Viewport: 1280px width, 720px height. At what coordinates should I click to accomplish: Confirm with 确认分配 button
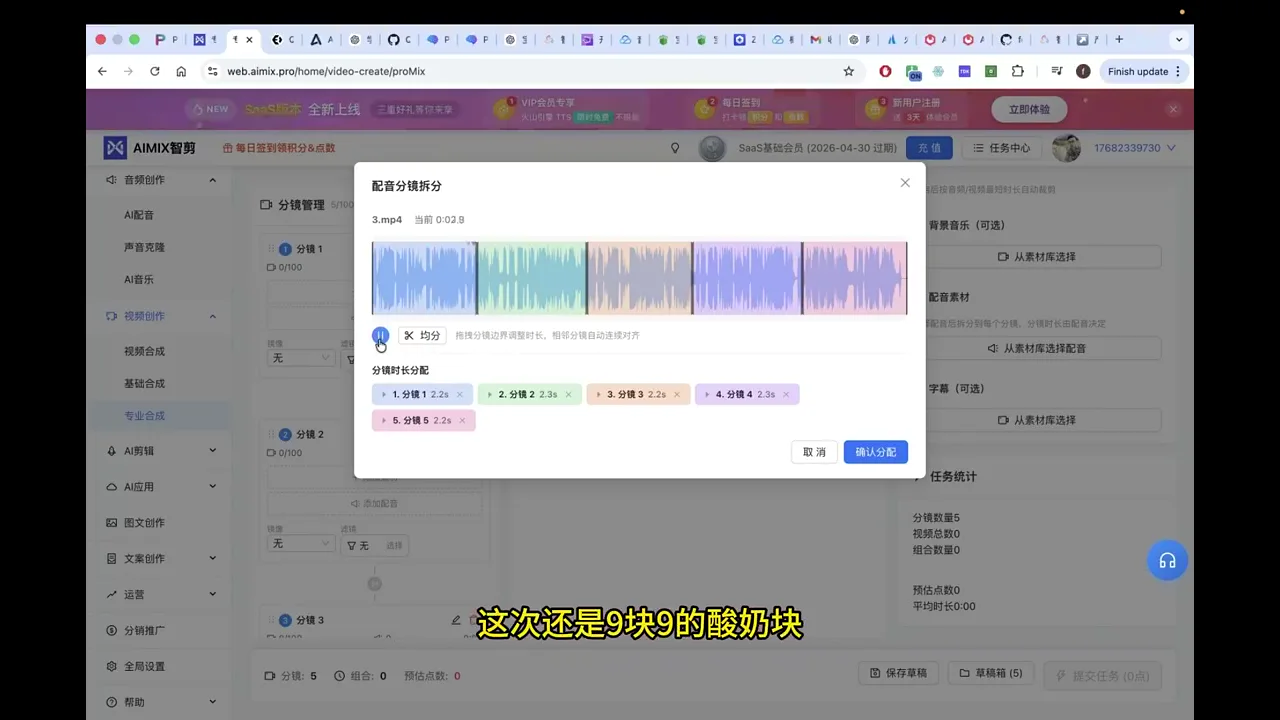point(876,452)
